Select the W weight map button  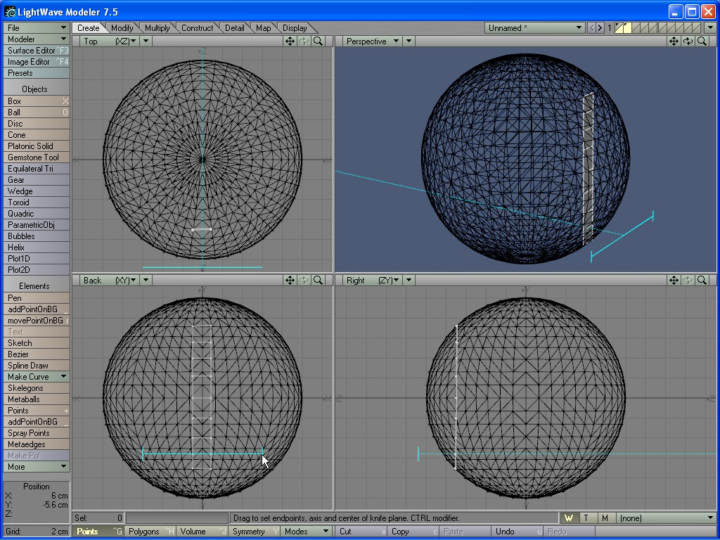click(x=569, y=518)
